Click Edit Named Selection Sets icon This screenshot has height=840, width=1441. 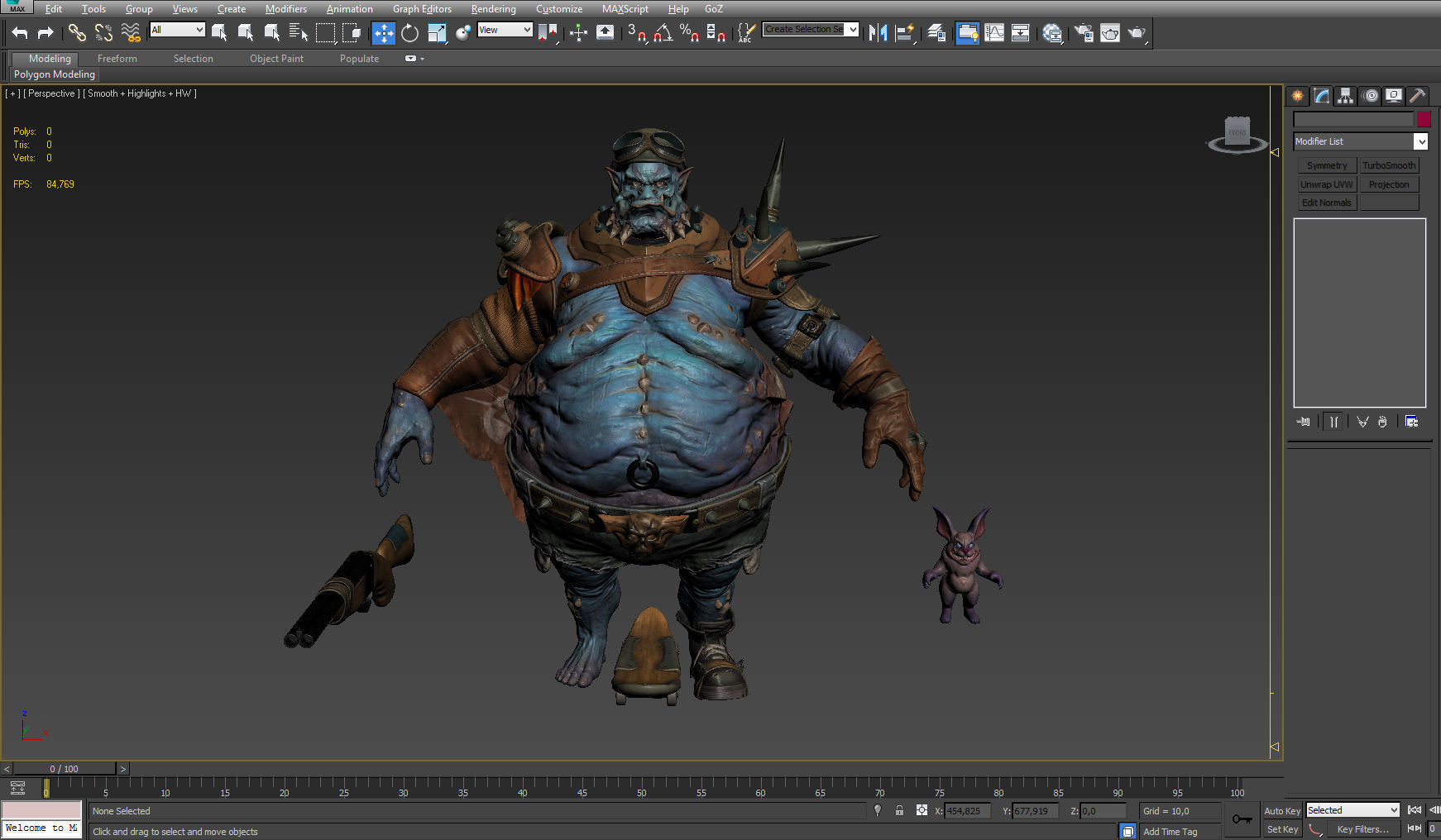[x=745, y=32]
